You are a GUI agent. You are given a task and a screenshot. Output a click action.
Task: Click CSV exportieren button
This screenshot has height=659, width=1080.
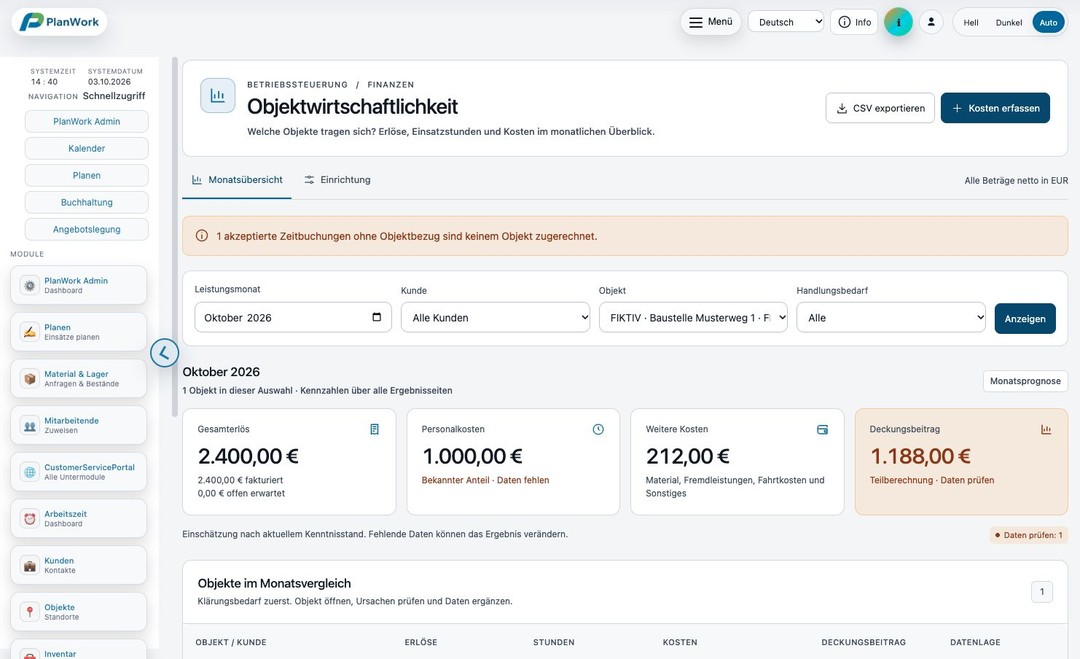pyautogui.click(x=880, y=108)
